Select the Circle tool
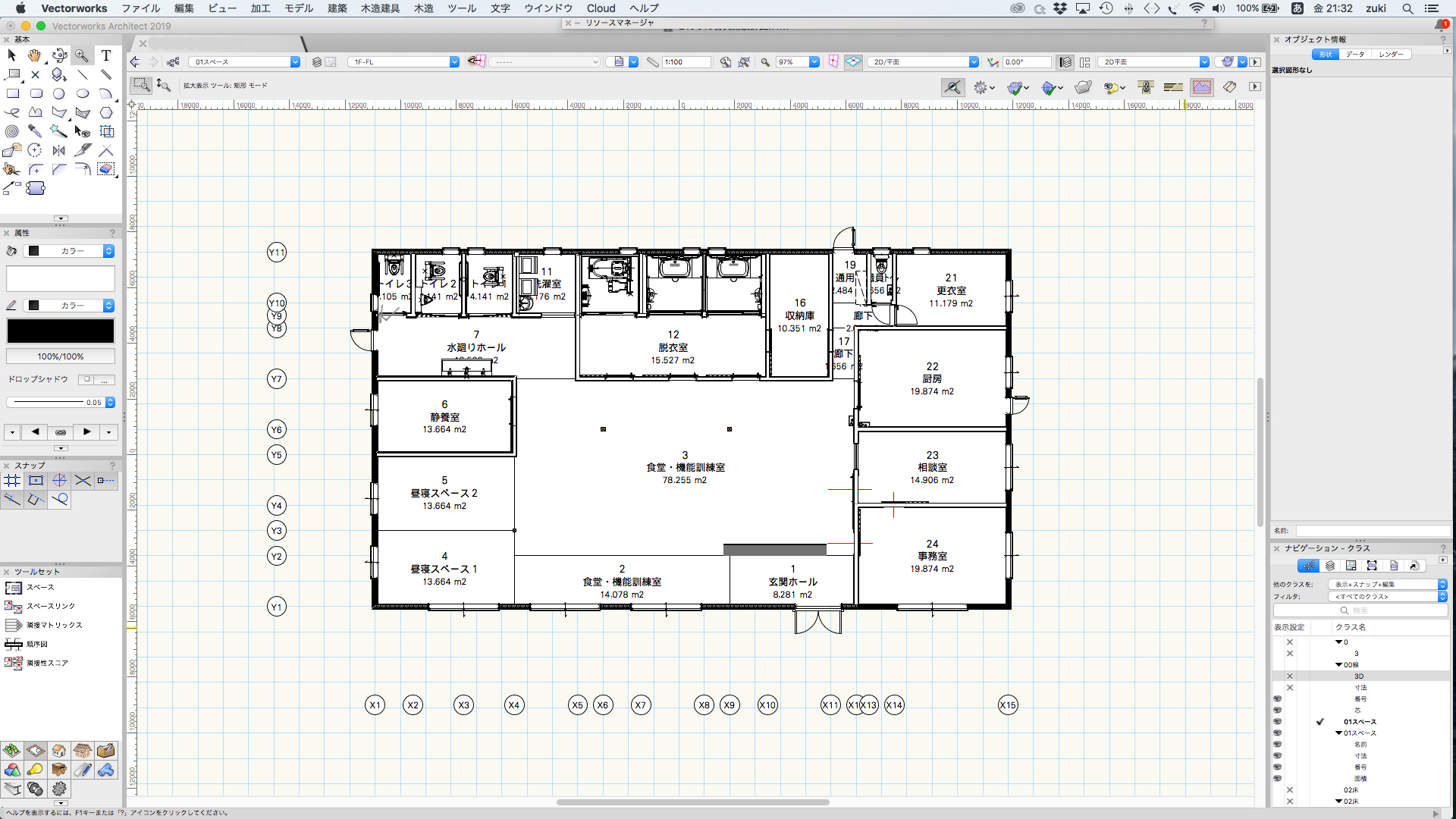The height and width of the screenshot is (819, 1456). (59, 93)
